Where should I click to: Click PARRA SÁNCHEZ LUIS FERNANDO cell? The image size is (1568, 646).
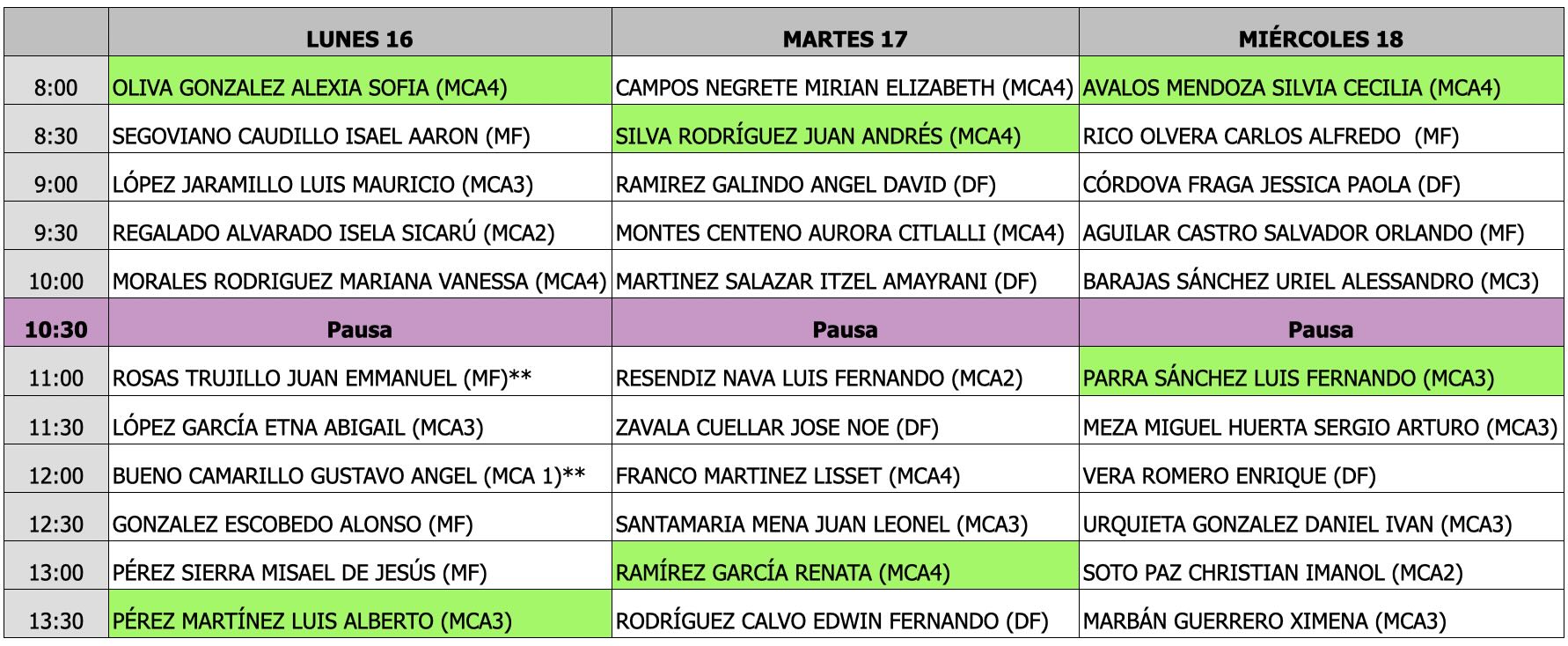tap(1320, 378)
